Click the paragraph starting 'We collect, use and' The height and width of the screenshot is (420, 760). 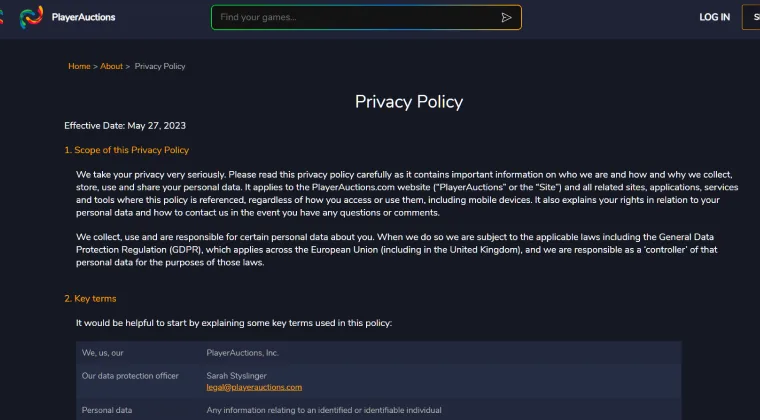pos(396,250)
